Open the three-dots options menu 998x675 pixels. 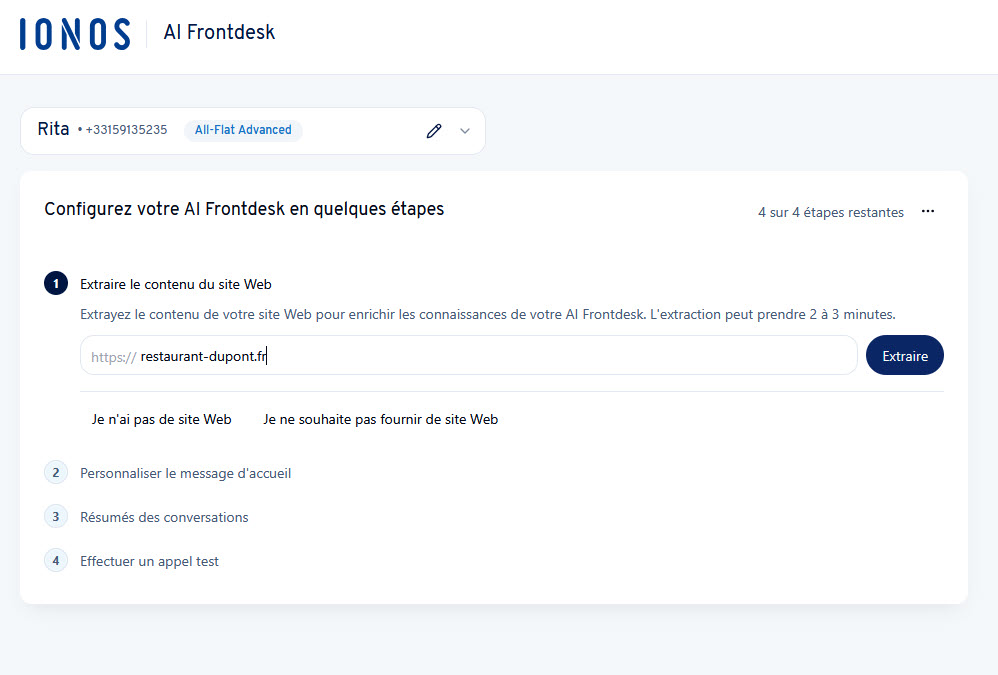coord(928,211)
